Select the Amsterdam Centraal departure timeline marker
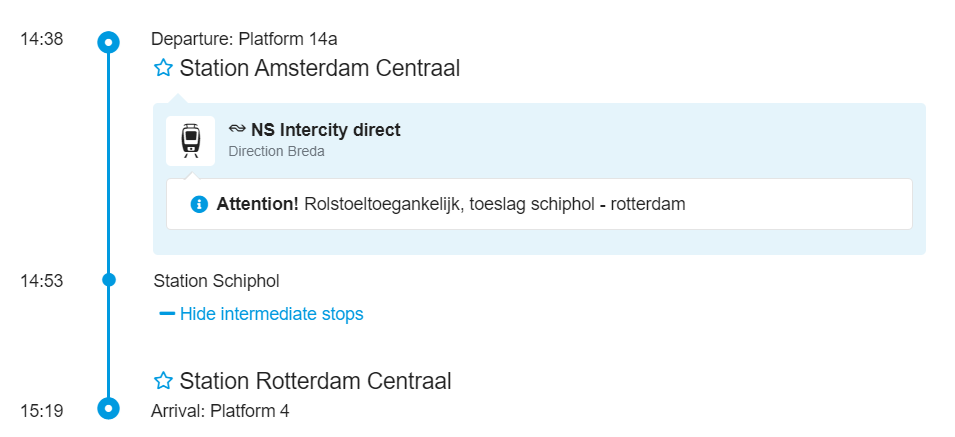955x437 pixels. (108, 42)
